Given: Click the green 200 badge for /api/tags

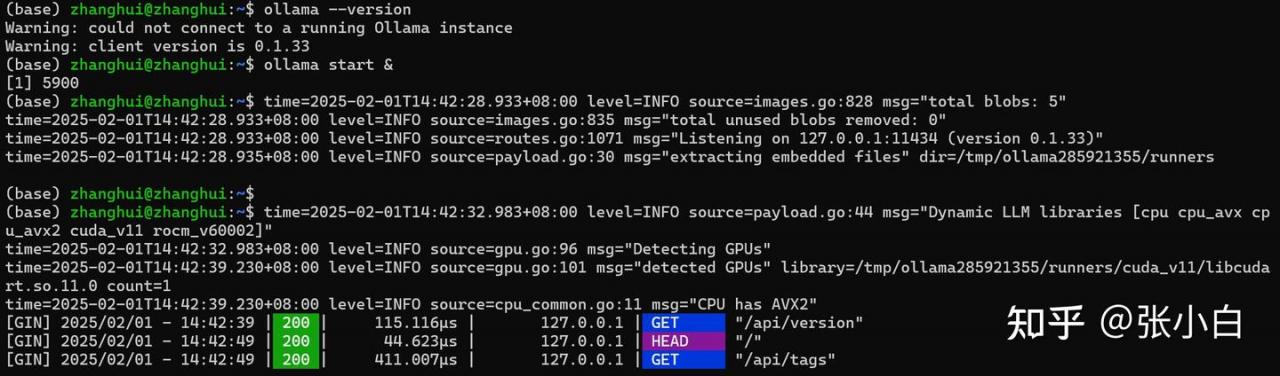Looking at the screenshot, I should point(298,359).
